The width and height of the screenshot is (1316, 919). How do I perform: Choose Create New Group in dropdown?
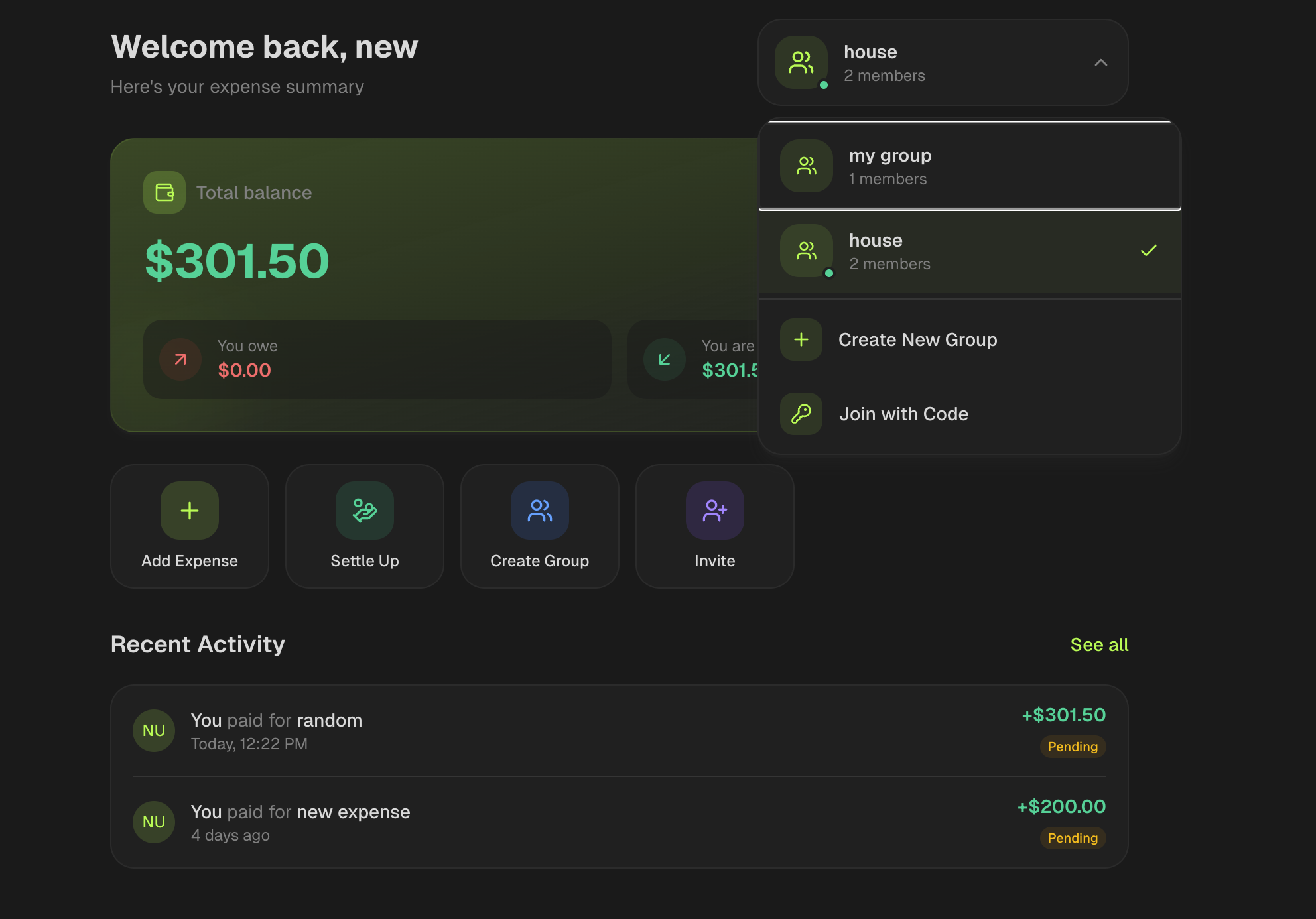(x=969, y=339)
